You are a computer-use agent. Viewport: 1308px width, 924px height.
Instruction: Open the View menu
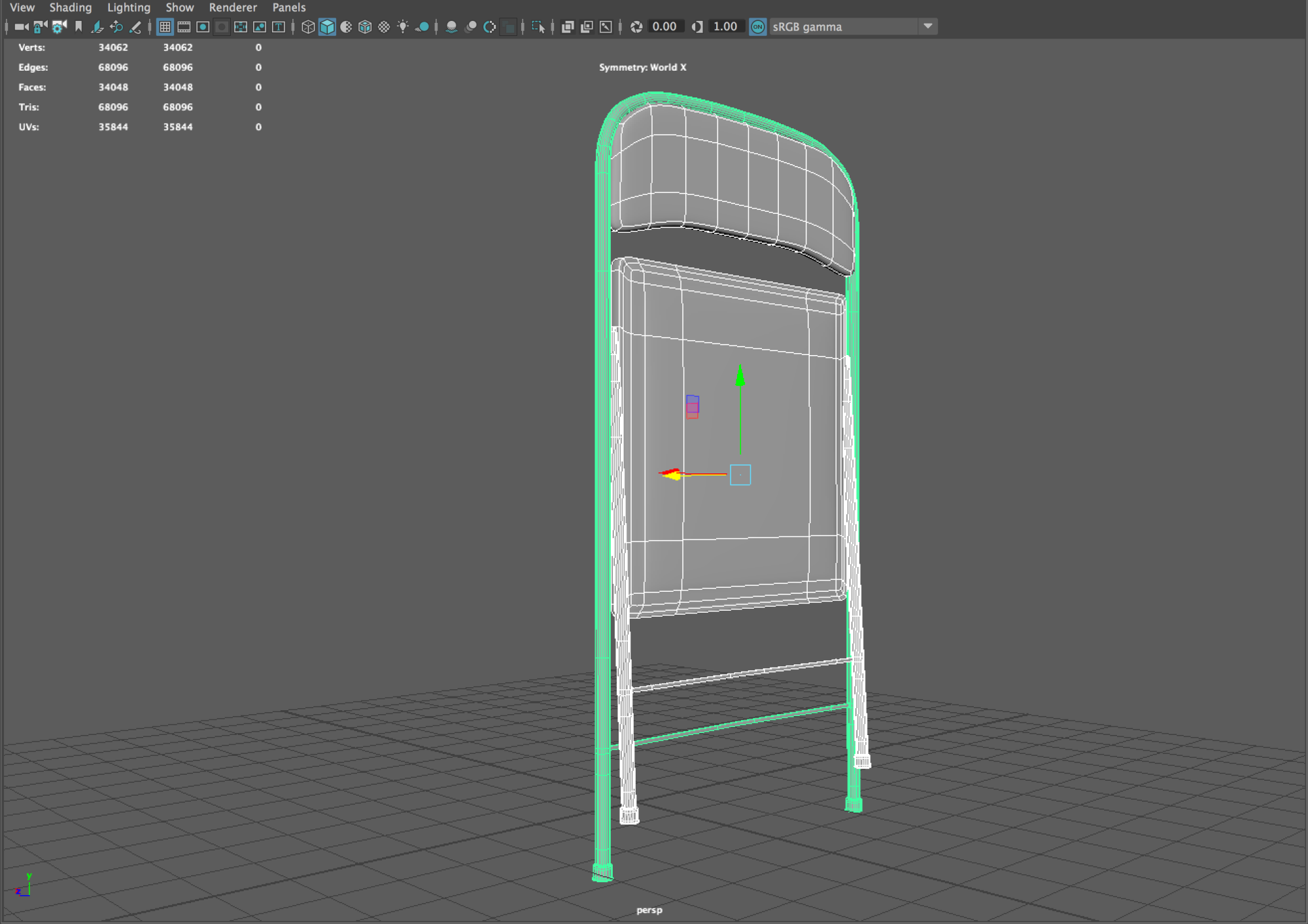[22, 7]
